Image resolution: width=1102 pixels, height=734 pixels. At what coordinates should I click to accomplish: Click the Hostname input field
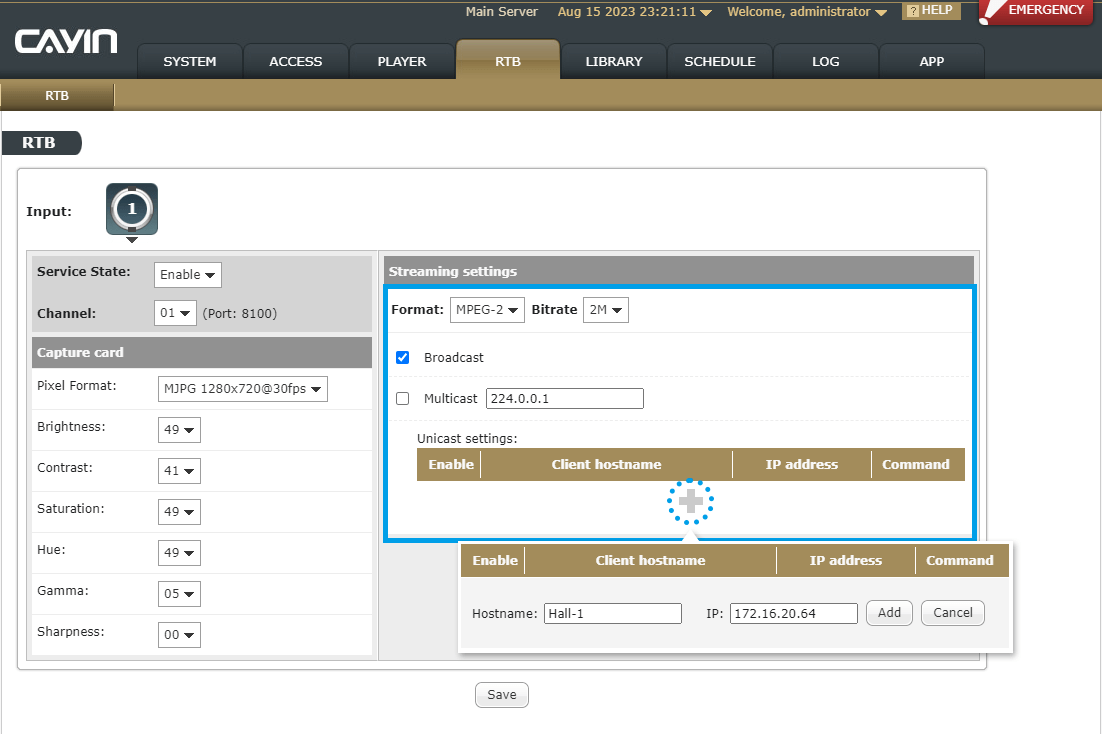[613, 613]
